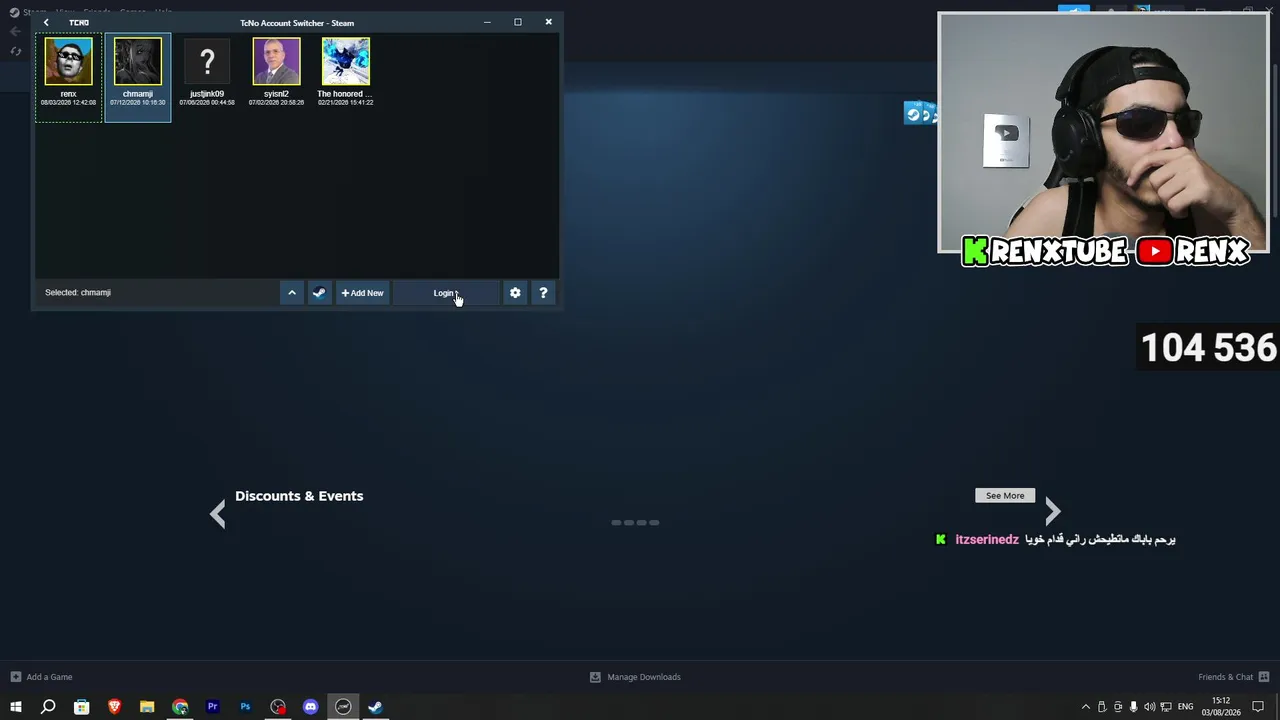This screenshot has width=1280, height=720.
Task: Open the Discounts & Events heading
Action: coord(299,496)
